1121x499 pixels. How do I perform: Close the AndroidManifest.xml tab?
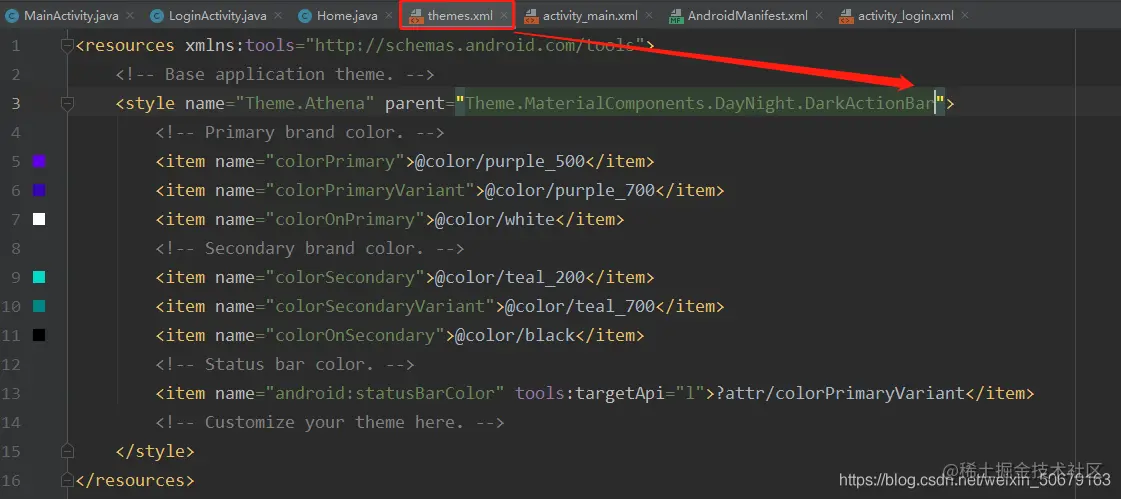pos(819,15)
